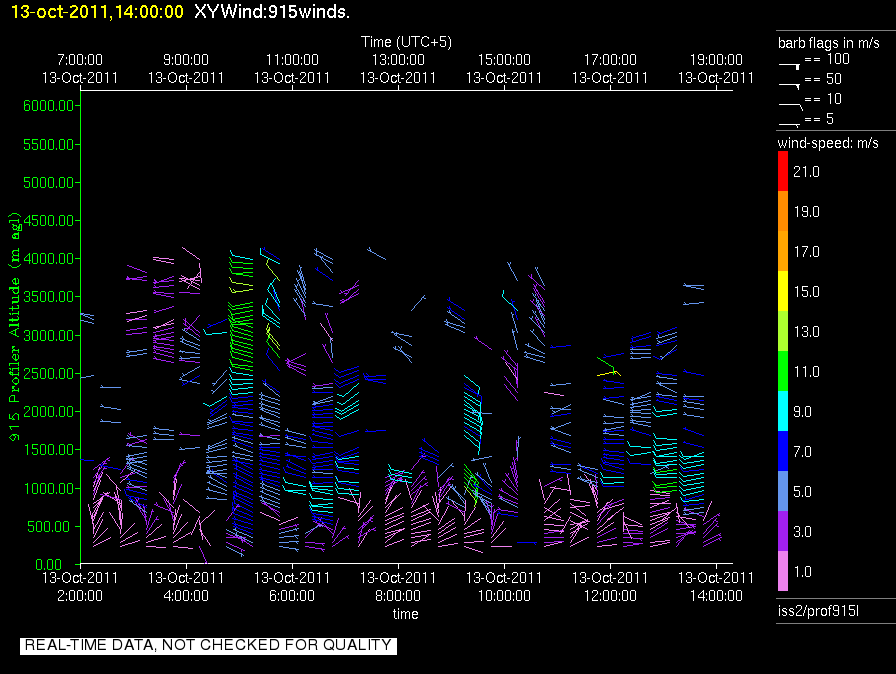The height and width of the screenshot is (674, 896).
Task: Click the 12:00:00 bottom axis tick label
Action: (610, 596)
